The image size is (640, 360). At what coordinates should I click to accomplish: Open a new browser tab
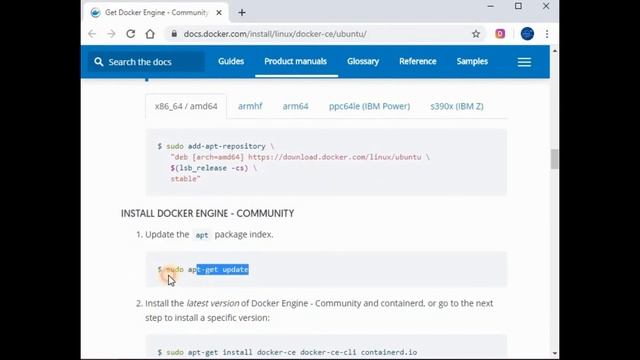tap(242, 13)
